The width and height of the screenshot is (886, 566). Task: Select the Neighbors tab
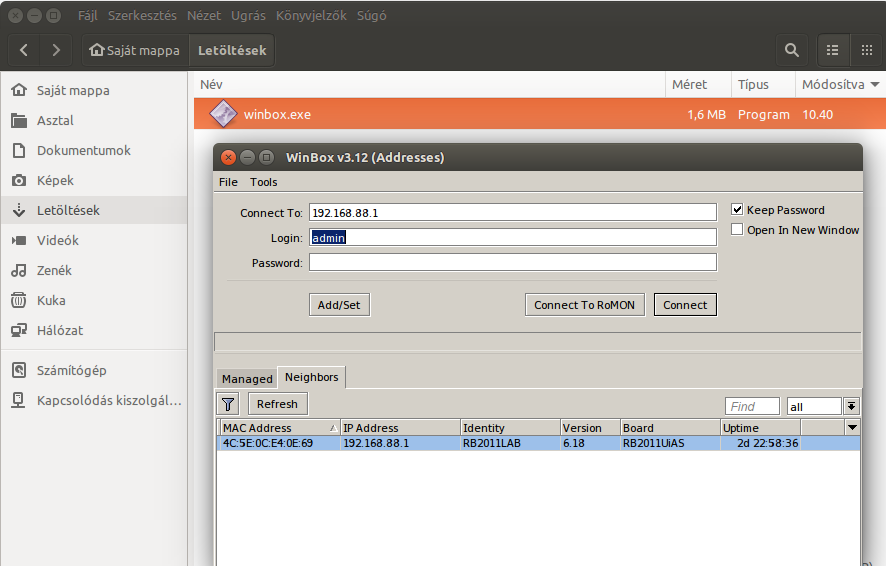click(x=311, y=377)
